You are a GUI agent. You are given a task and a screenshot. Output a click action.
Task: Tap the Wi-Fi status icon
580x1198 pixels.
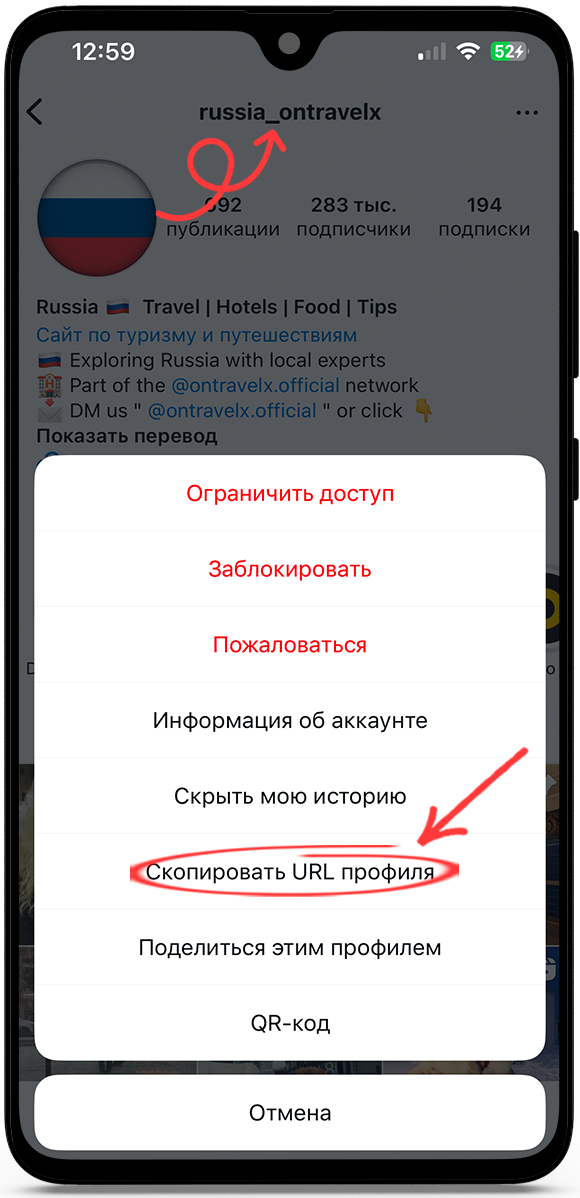[x=467, y=52]
